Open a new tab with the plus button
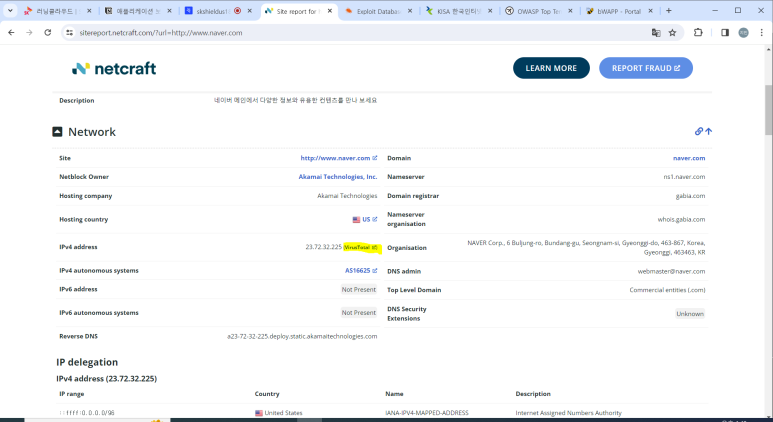 click(x=669, y=10)
